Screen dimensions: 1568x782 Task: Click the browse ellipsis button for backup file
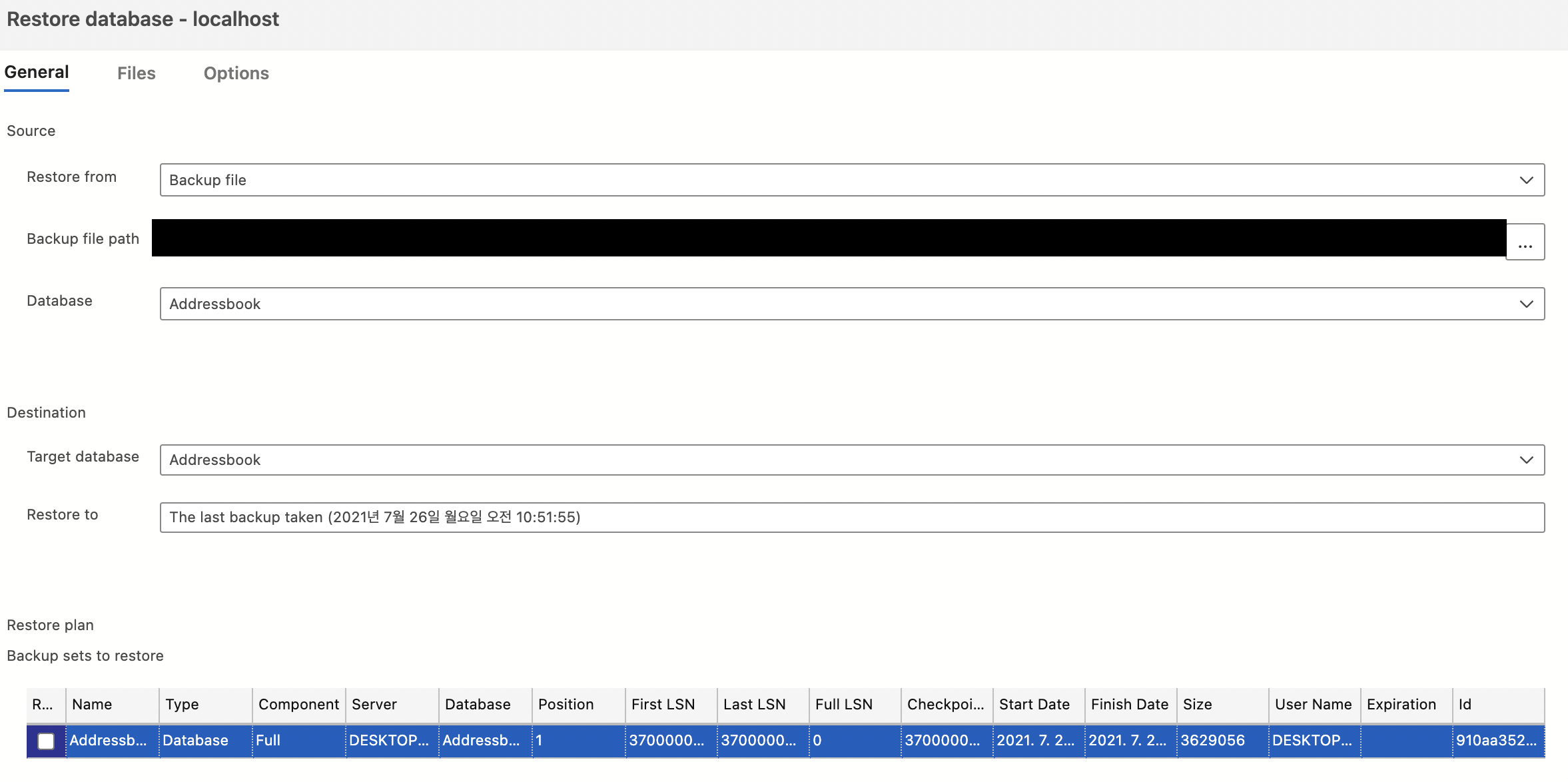tap(1525, 242)
